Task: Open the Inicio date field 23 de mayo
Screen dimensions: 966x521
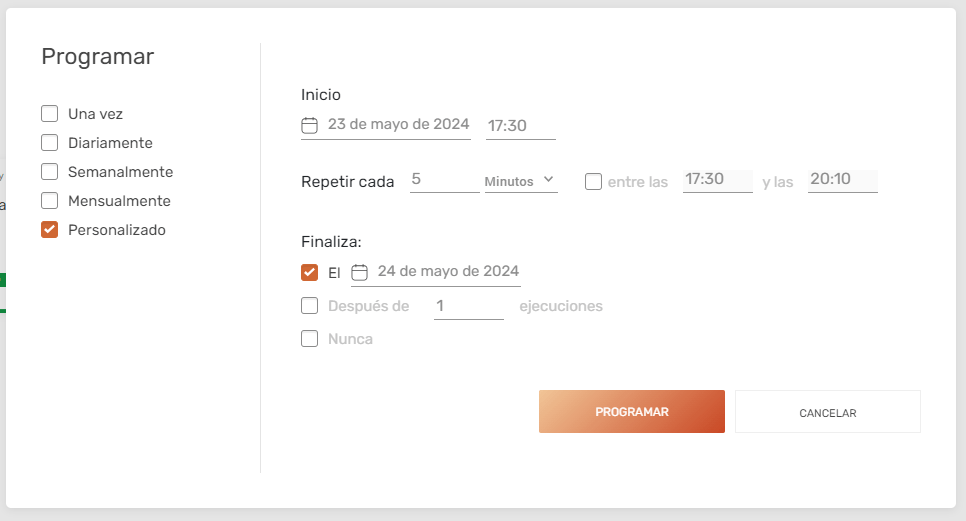Action: point(386,126)
